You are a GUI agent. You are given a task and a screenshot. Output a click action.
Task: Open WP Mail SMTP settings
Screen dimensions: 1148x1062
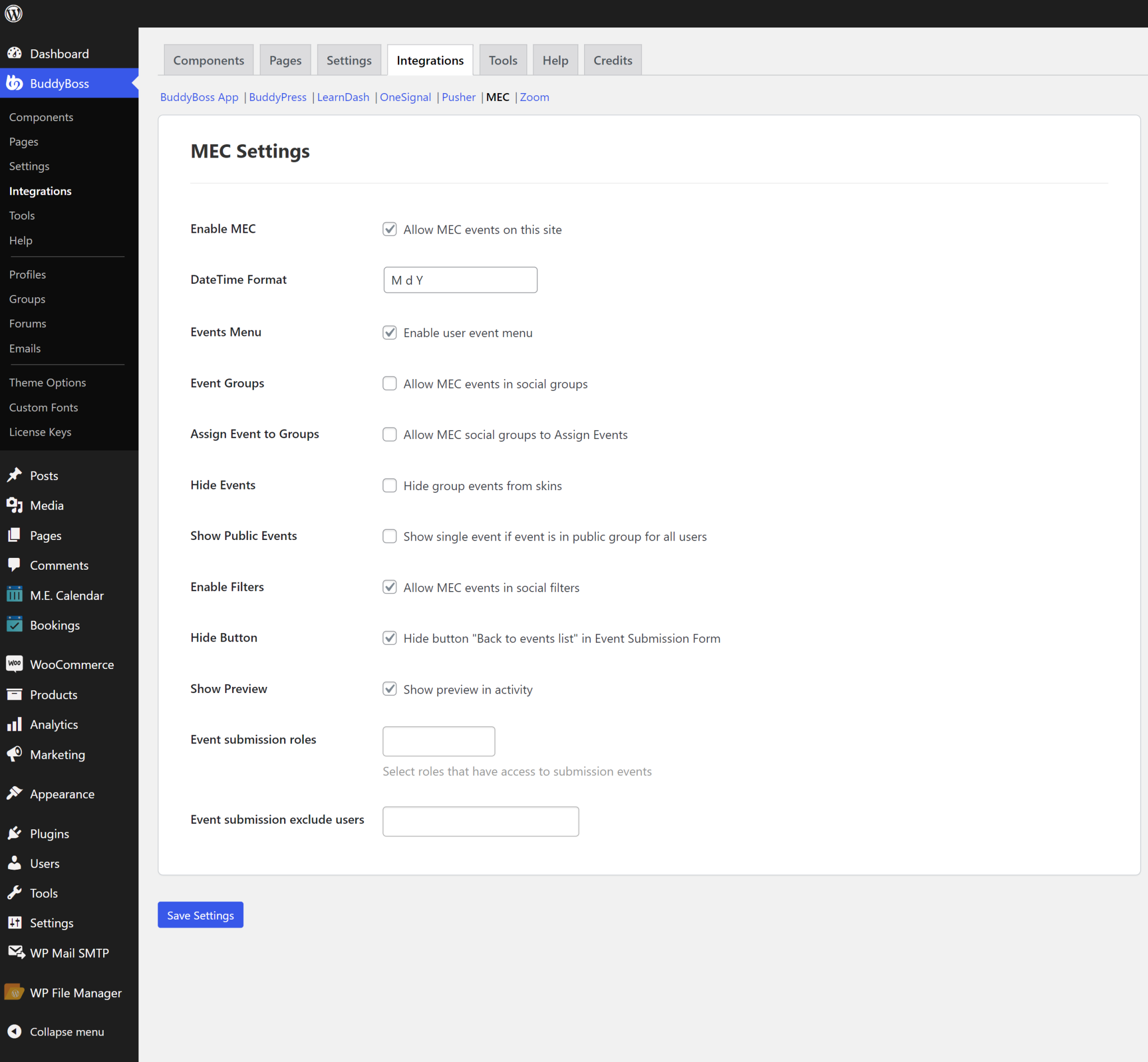[69, 952]
